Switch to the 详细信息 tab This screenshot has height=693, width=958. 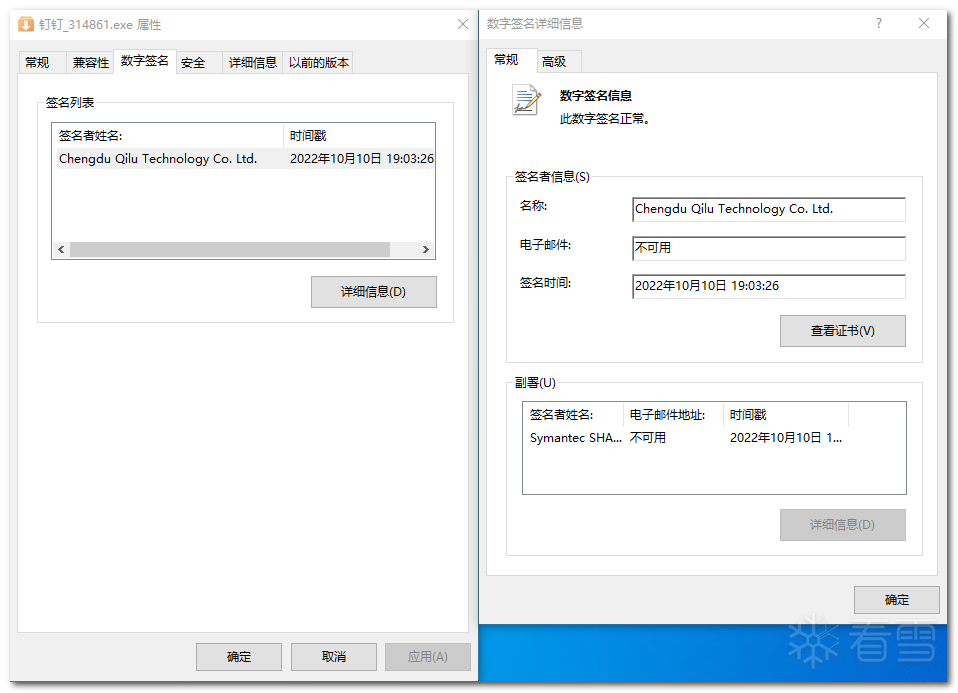pos(252,62)
